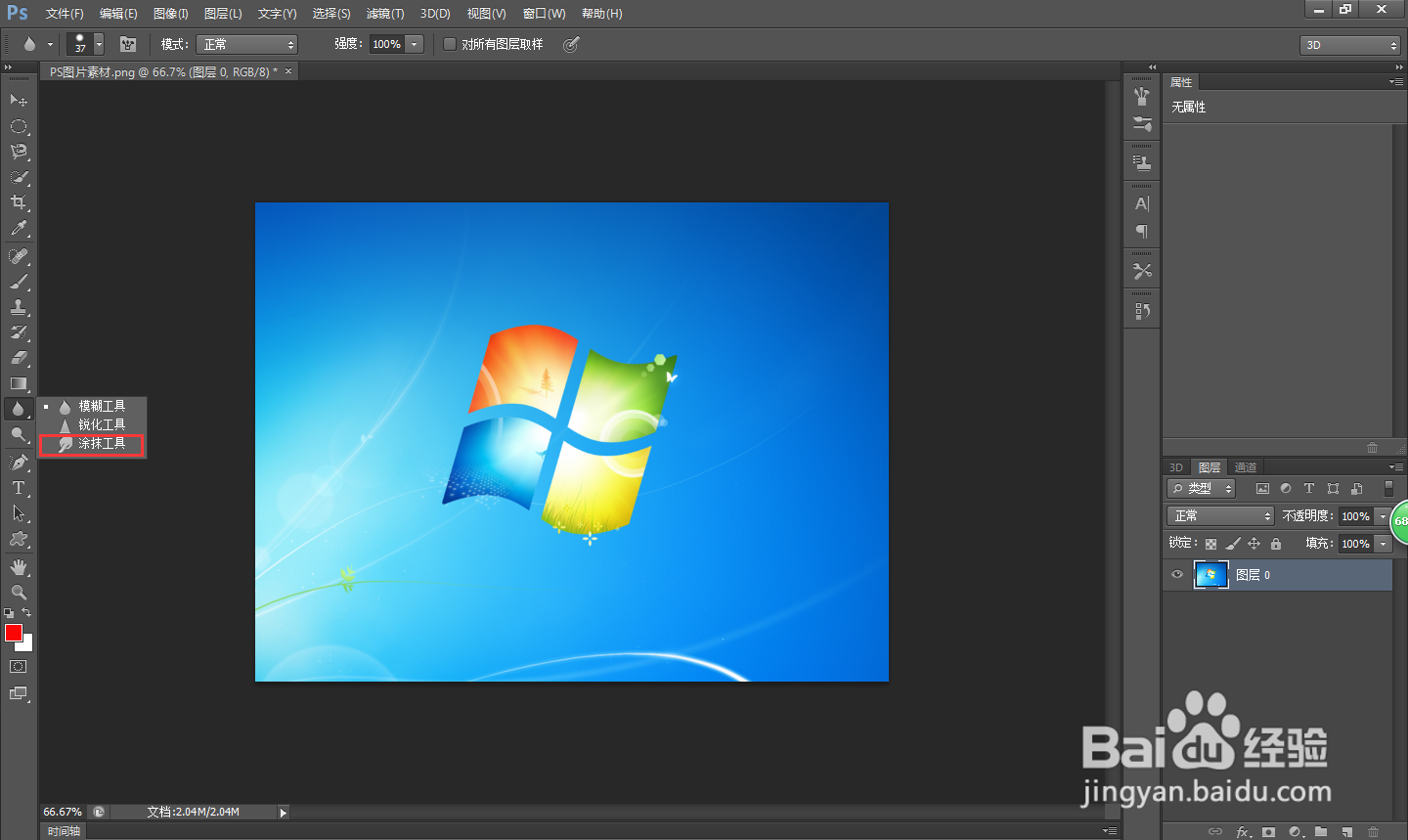Add a layer style with fx button

[x=1243, y=832]
